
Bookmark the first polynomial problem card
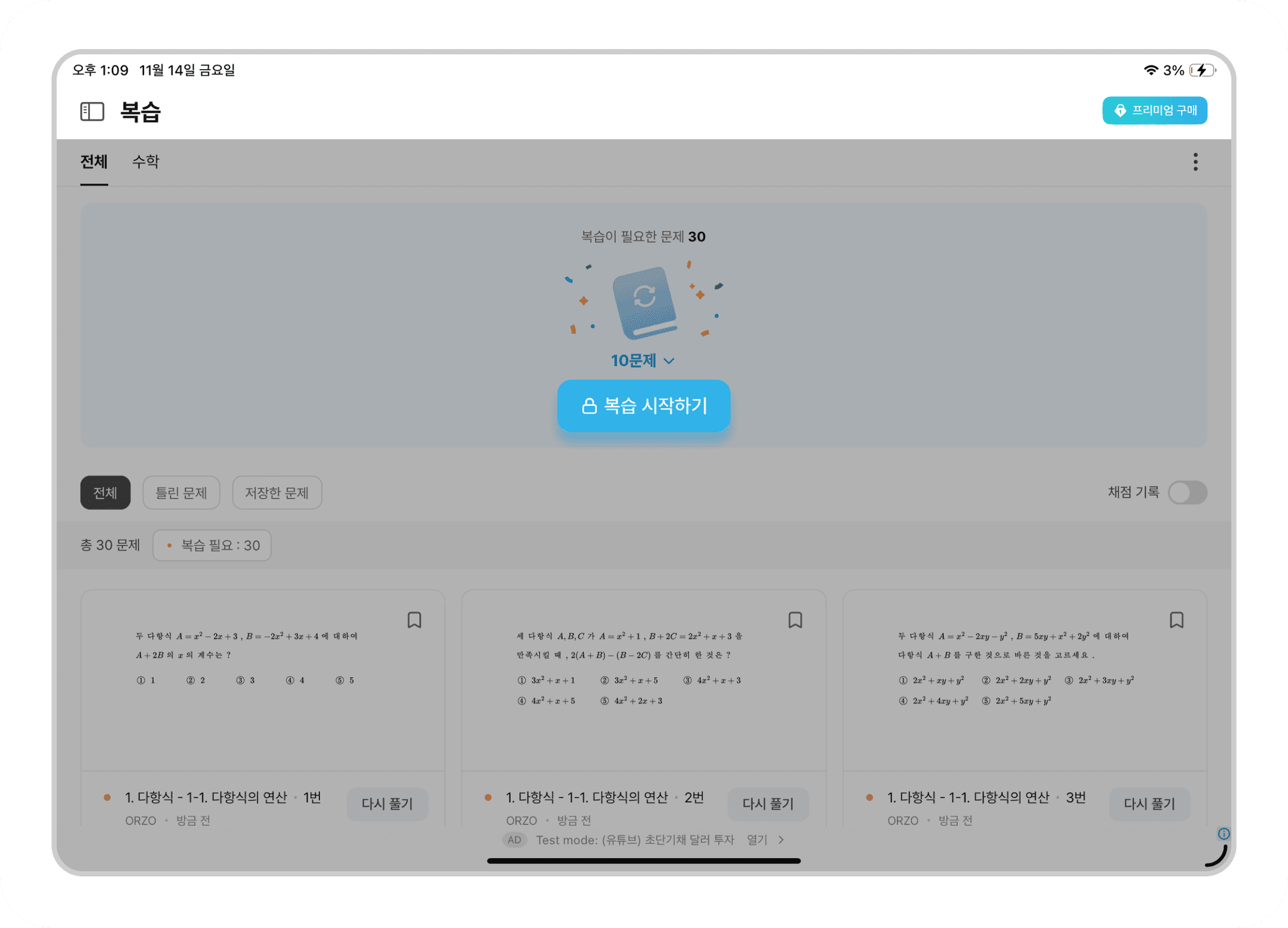(414, 620)
